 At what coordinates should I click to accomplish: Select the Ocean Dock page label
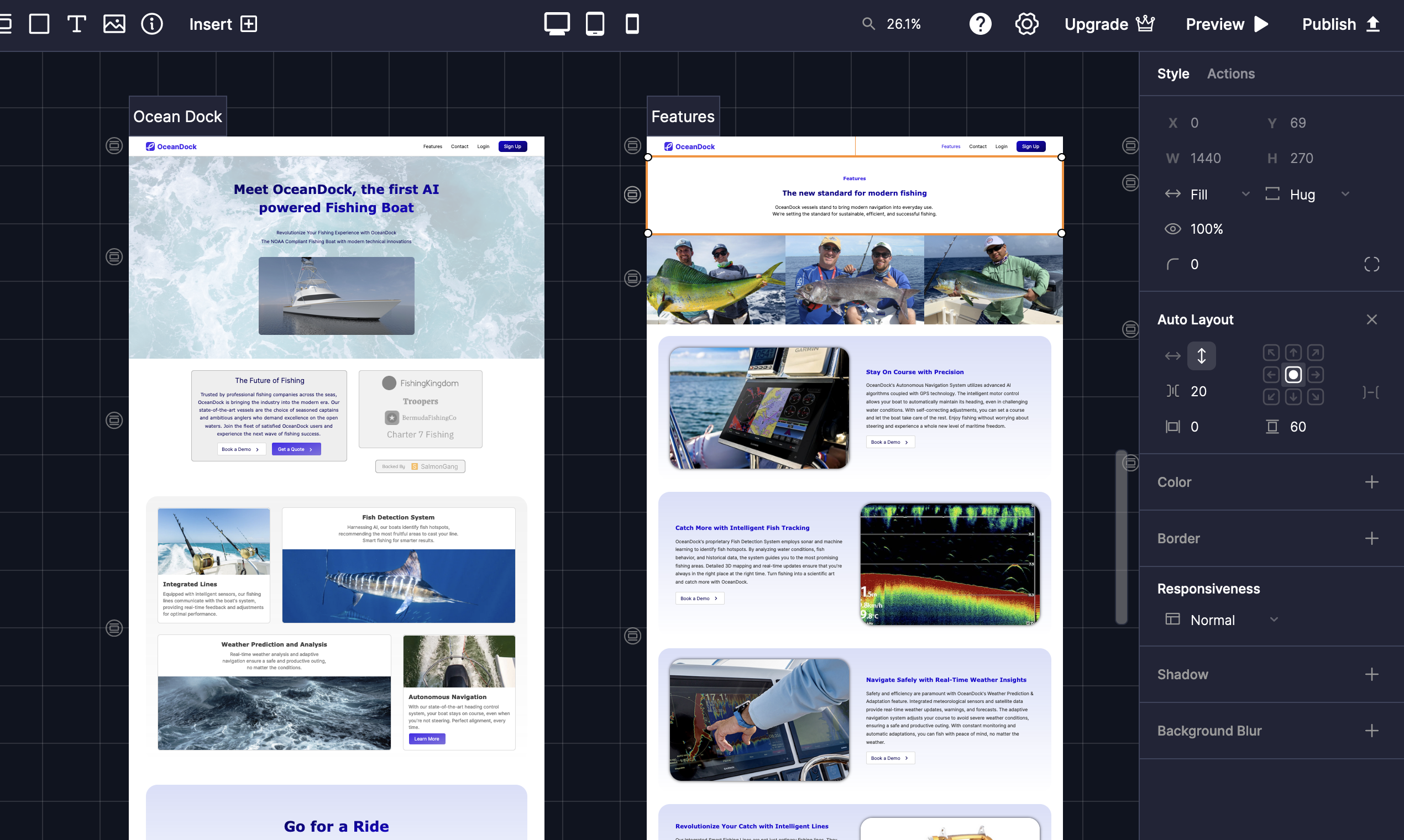click(178, 116)
